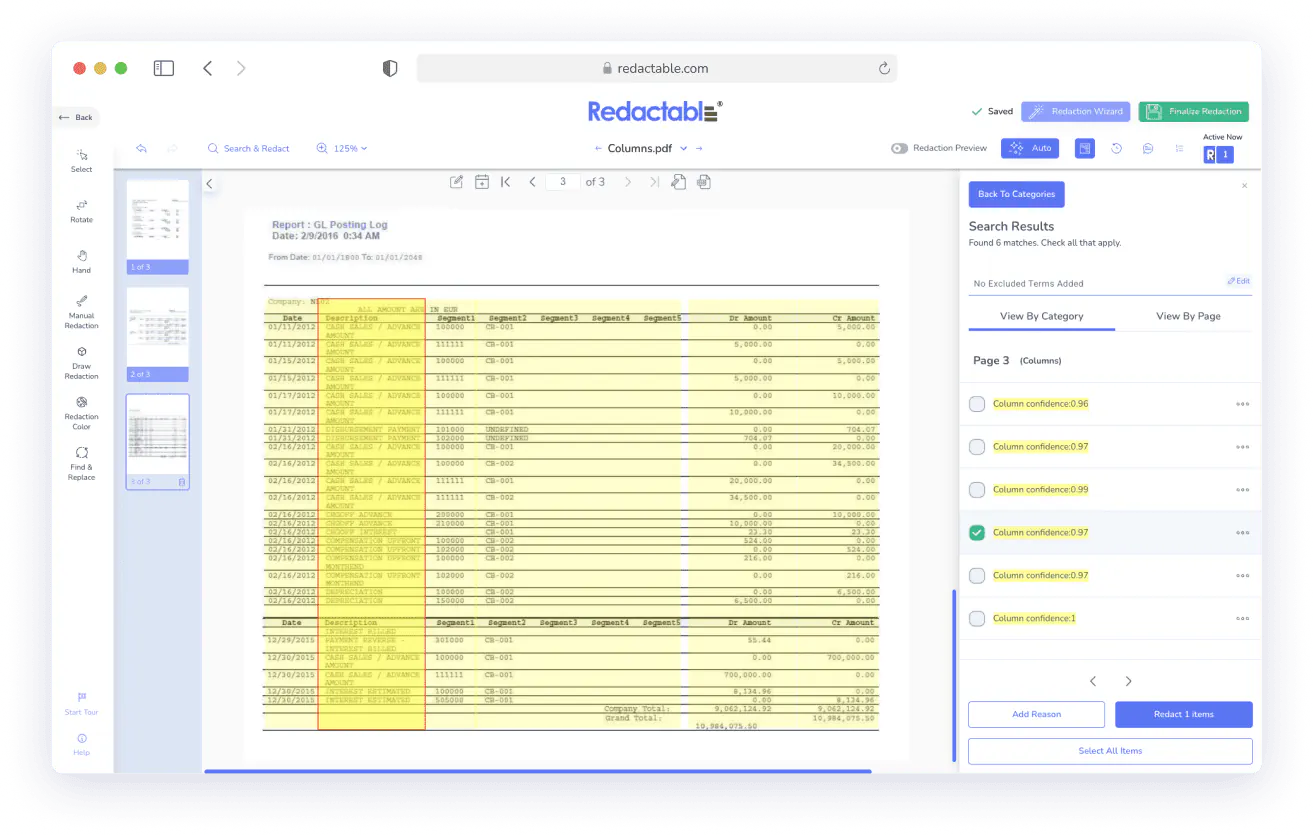
Task: Go Back from the editor
Action: (x=76, y=117)
